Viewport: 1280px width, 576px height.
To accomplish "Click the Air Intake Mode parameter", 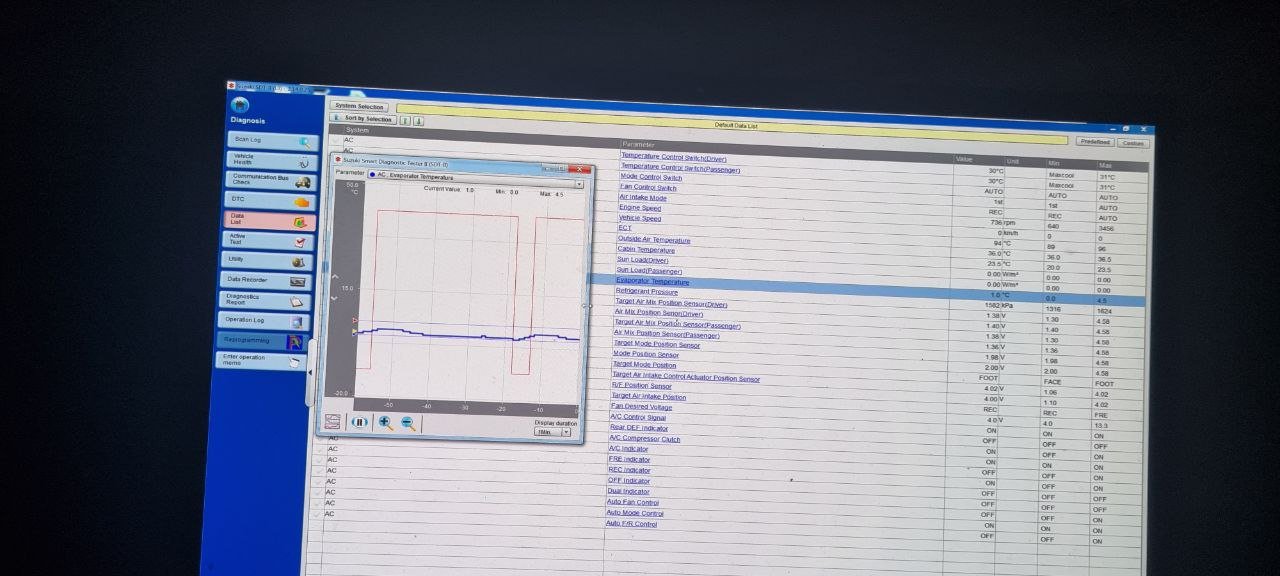I will tap(643, 197).
